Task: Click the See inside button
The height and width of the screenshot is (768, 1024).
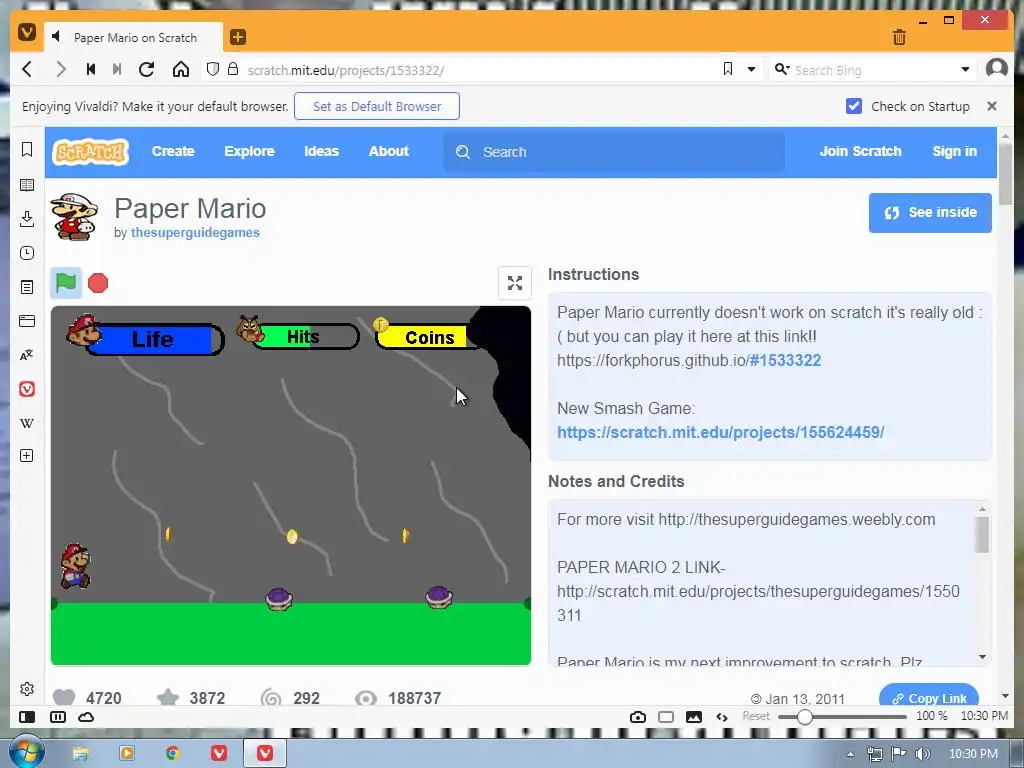Action: [x=930, y=212]
